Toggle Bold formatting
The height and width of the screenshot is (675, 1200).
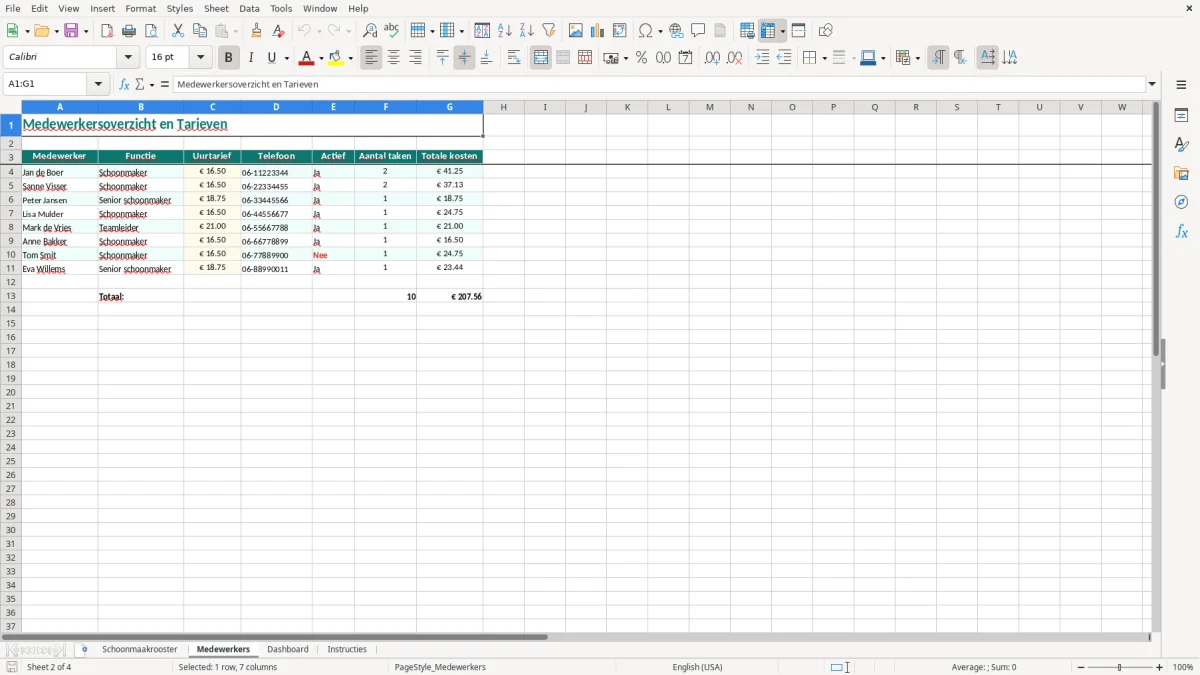(229, 58)
